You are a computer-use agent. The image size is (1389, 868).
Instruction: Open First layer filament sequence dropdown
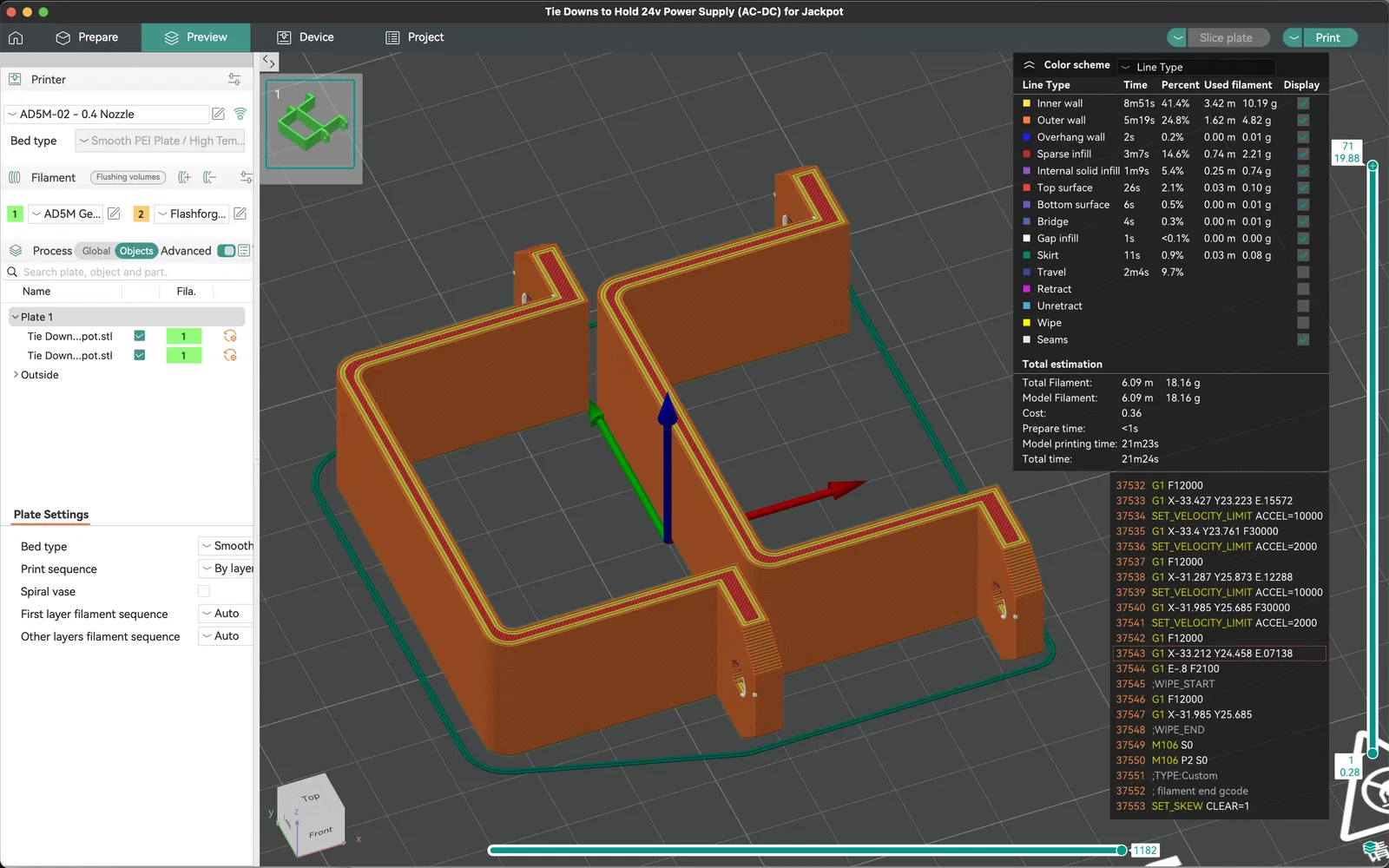click(x=227, y=614)
